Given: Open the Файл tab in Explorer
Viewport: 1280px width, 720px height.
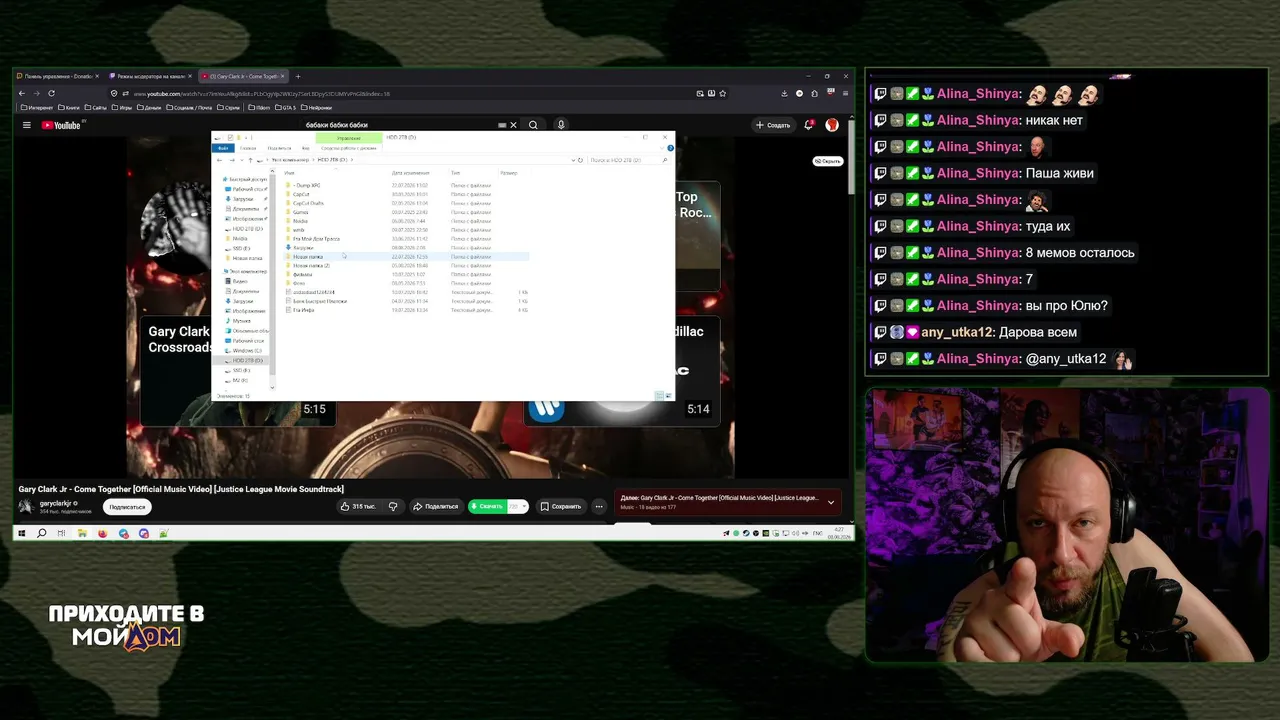Looking at the screenshot, I should coord(224,148).
